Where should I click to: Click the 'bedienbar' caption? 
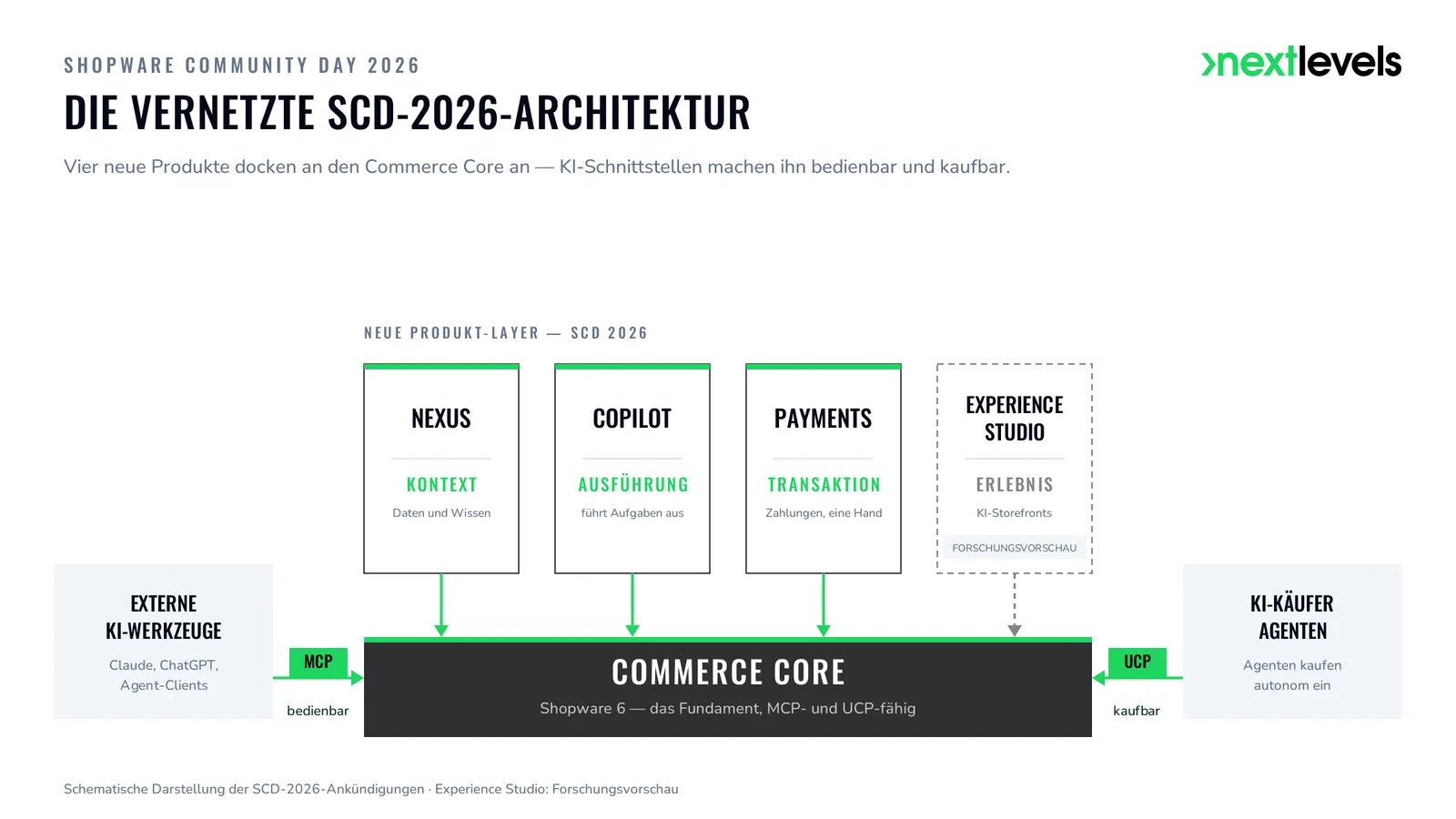(x=318, y=711)
